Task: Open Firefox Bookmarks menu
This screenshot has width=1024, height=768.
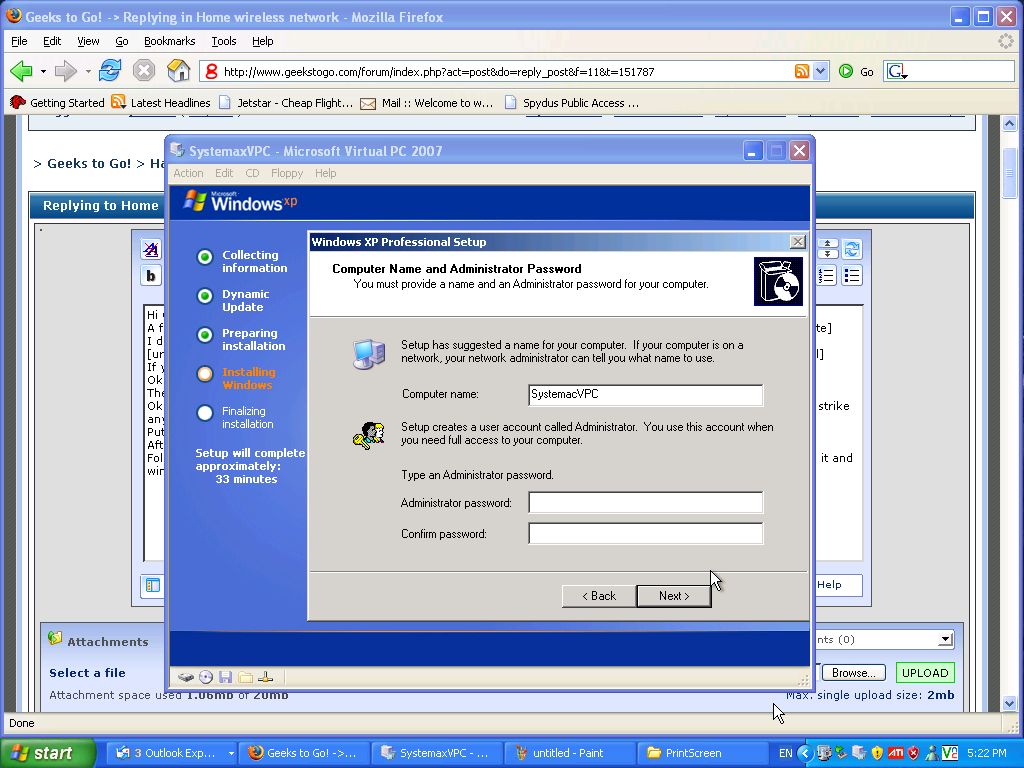Action: pos(169,41)
